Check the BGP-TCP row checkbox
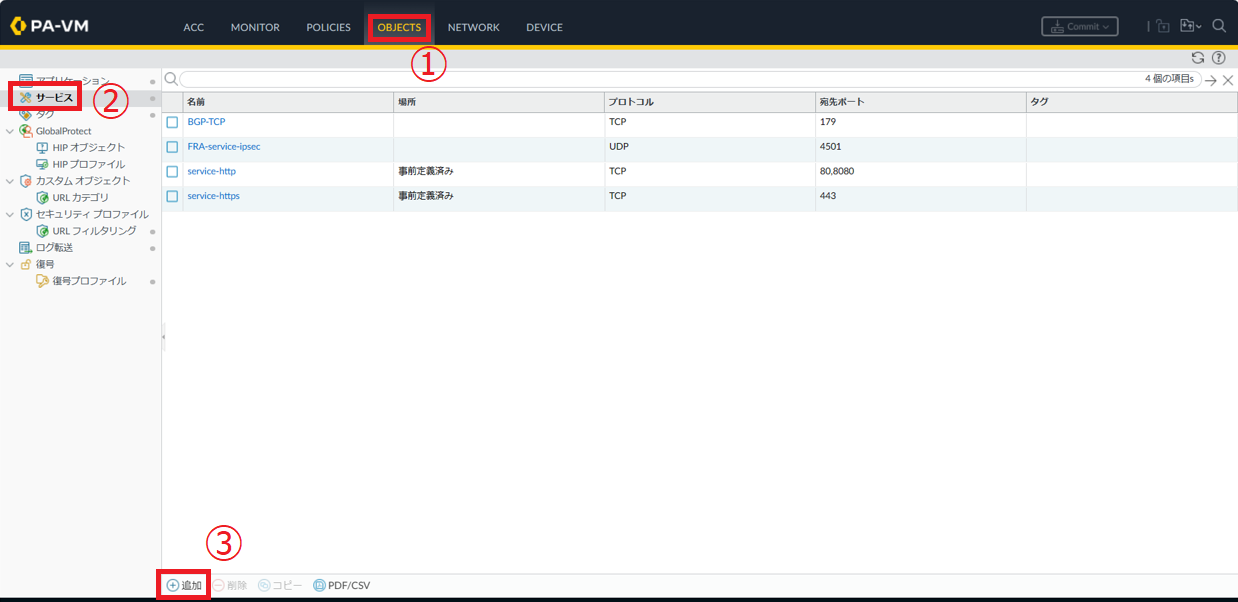This screenshot has height=602, width=1238. (172, 122)
